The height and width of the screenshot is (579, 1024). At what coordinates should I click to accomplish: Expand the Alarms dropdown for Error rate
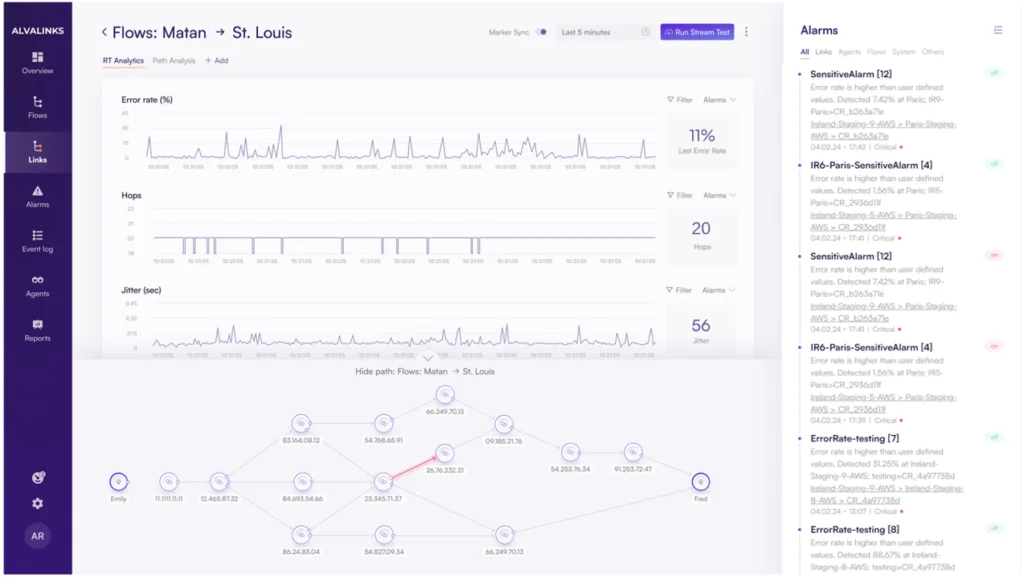(719, 100)
